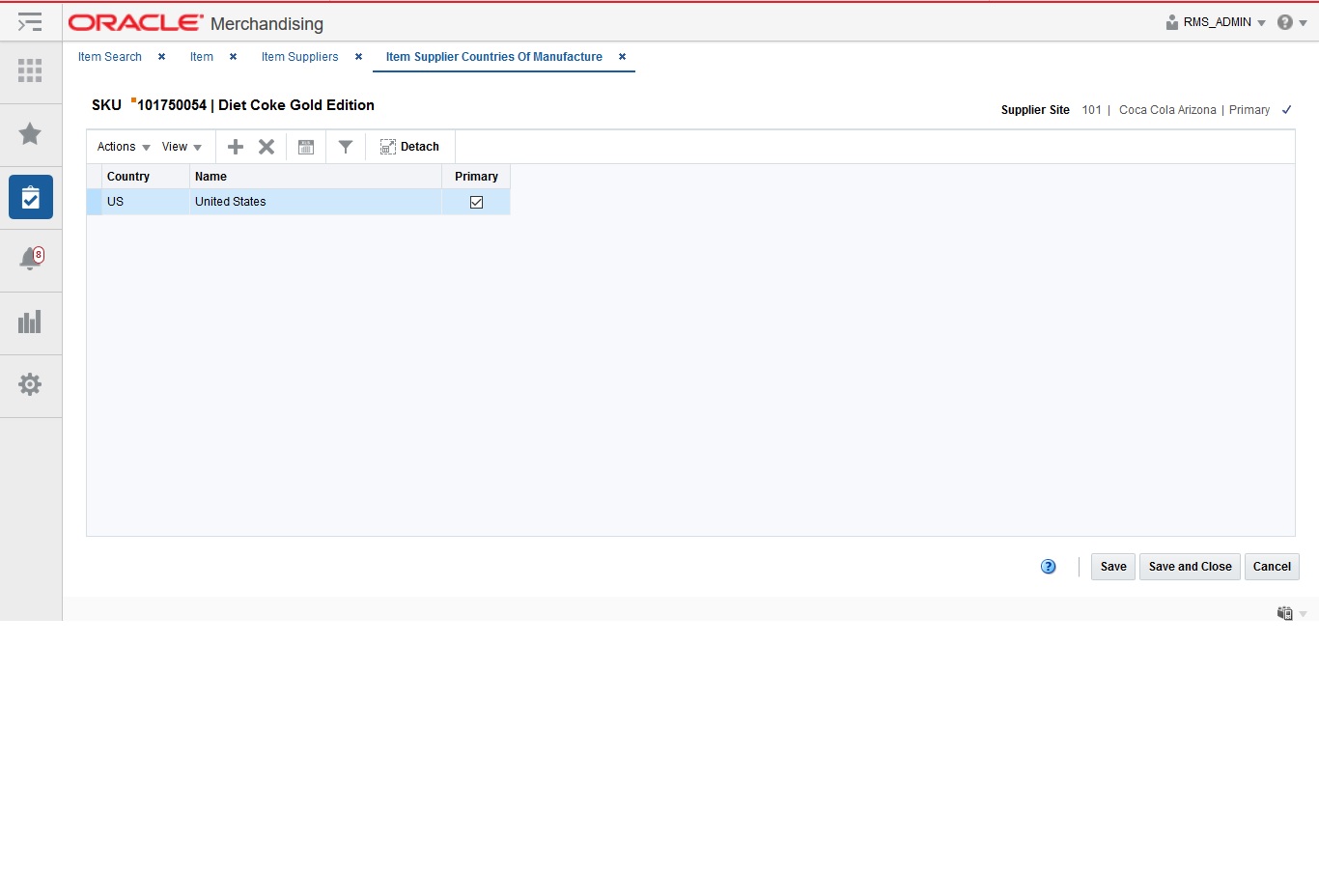
Task: Open the Settings gear icon
Action: click(x=30, y=384)
